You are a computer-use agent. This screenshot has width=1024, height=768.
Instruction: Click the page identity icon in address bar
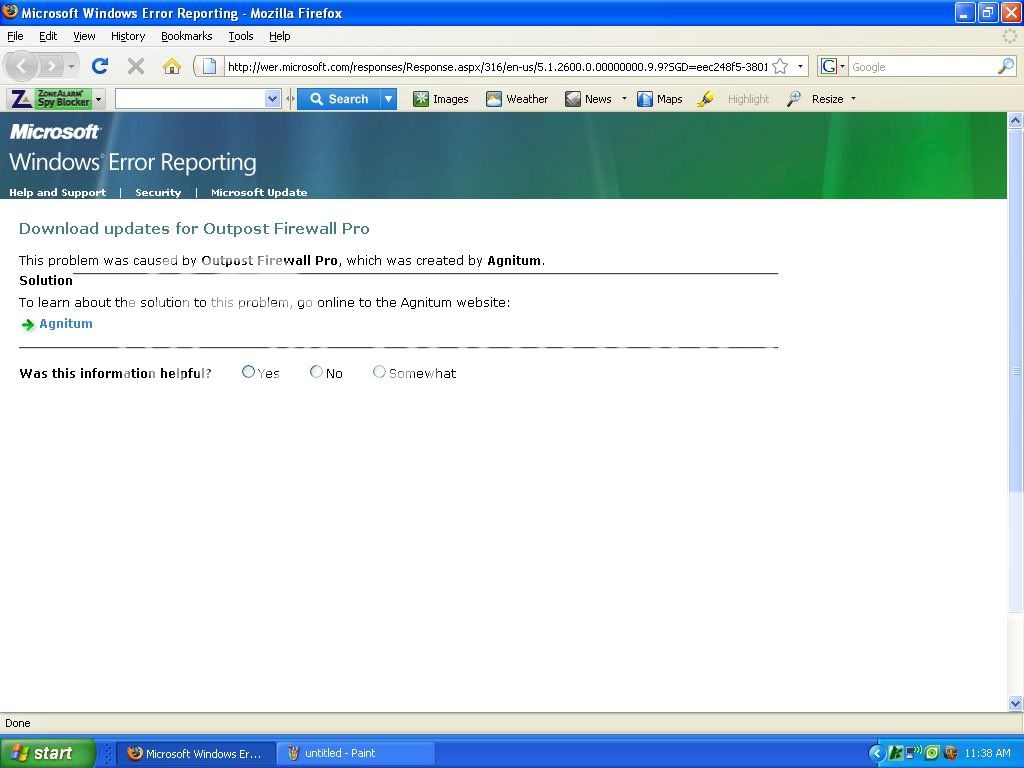209,66
